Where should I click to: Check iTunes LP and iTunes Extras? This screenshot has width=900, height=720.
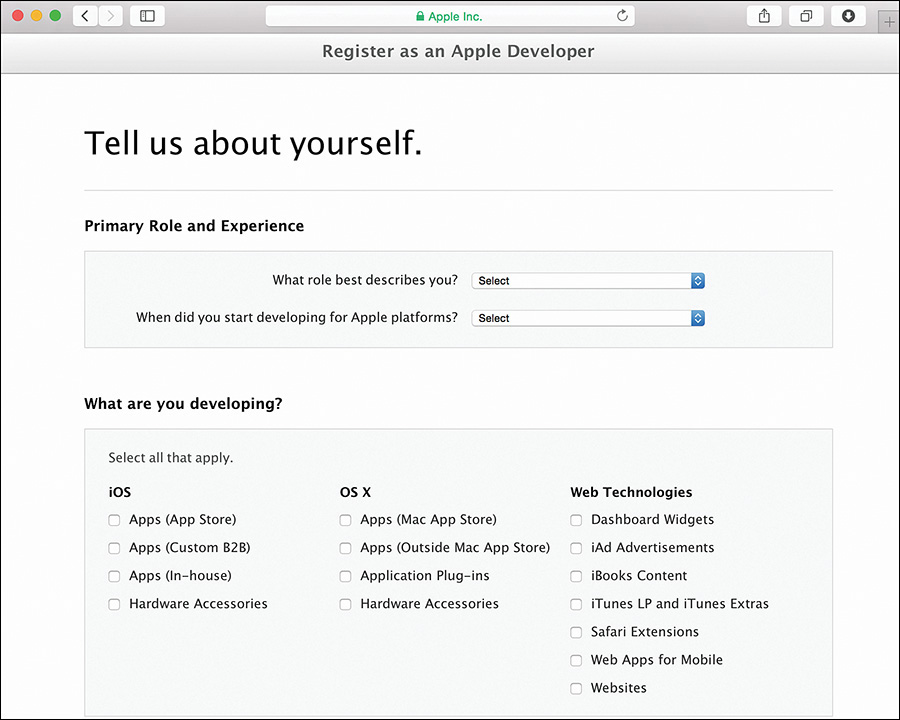coord(576,605)
